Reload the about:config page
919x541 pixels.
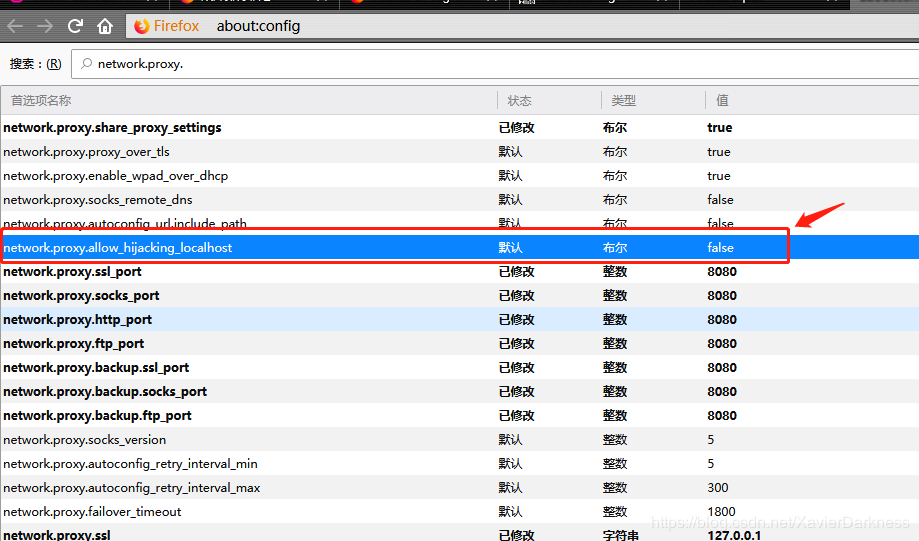tap(75, 26)
